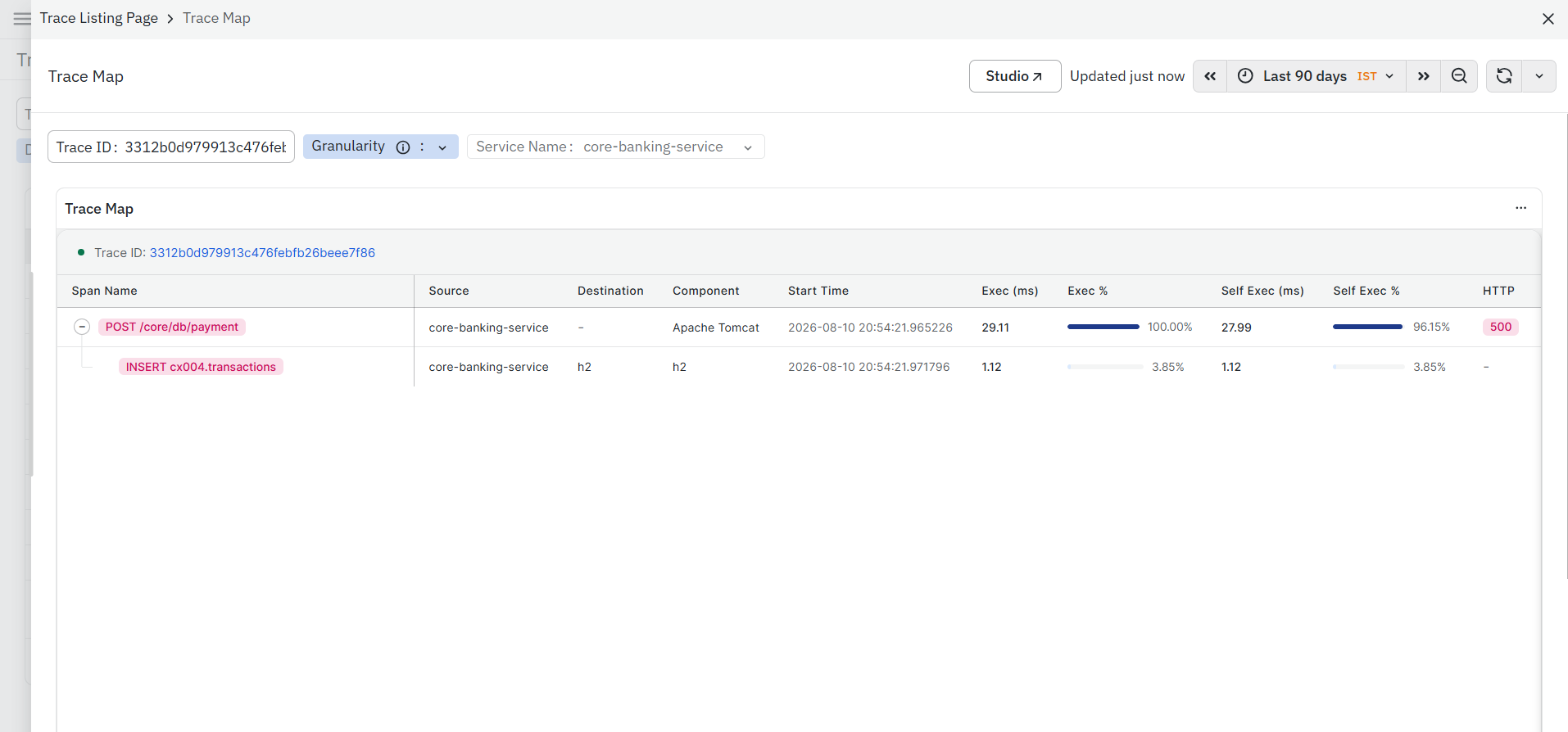Shift time range forward
This screenshot has height=732, width=1568.
tap(1423, 76)
